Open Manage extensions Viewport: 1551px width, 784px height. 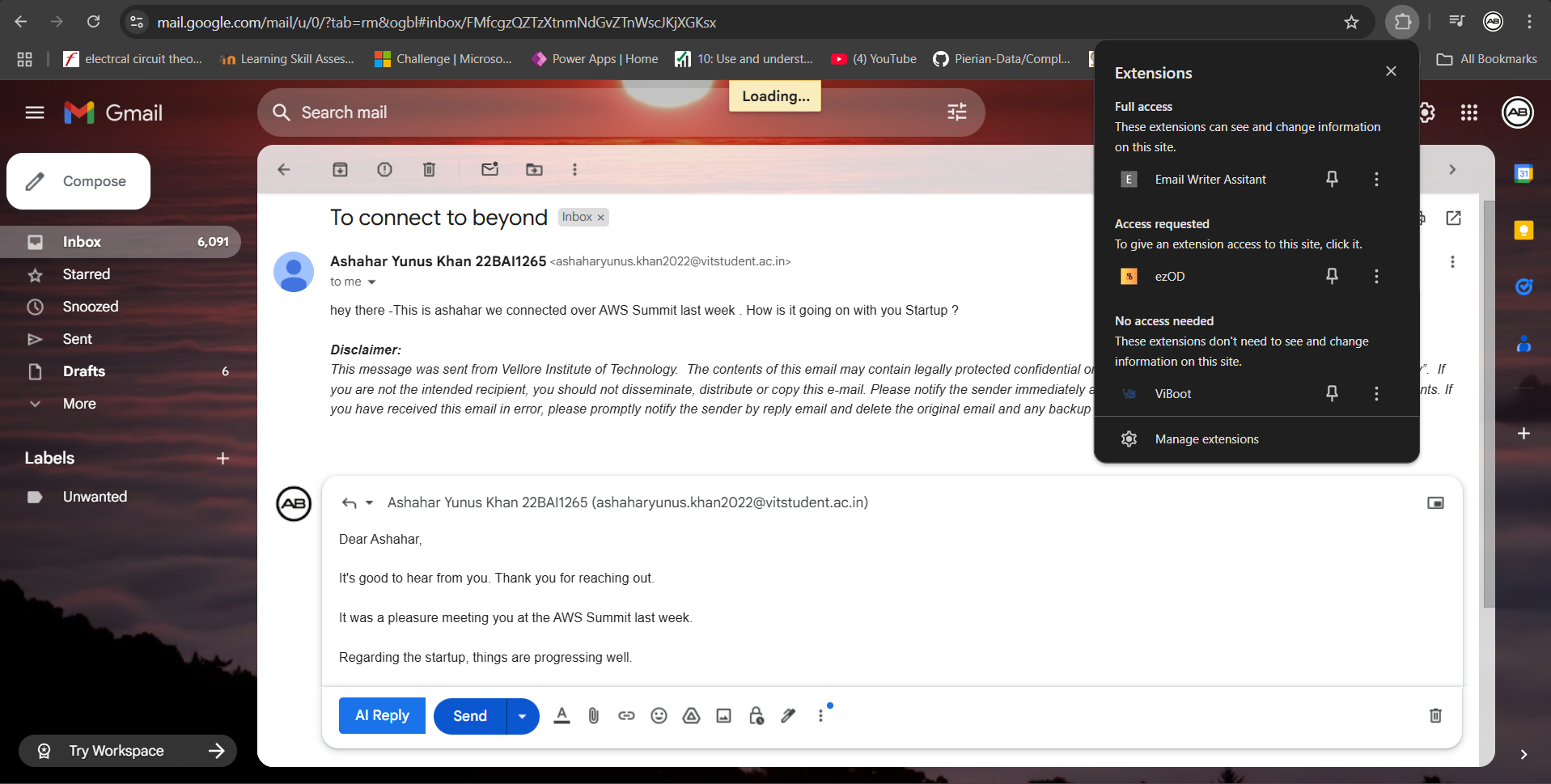(x=1206, y=439)
